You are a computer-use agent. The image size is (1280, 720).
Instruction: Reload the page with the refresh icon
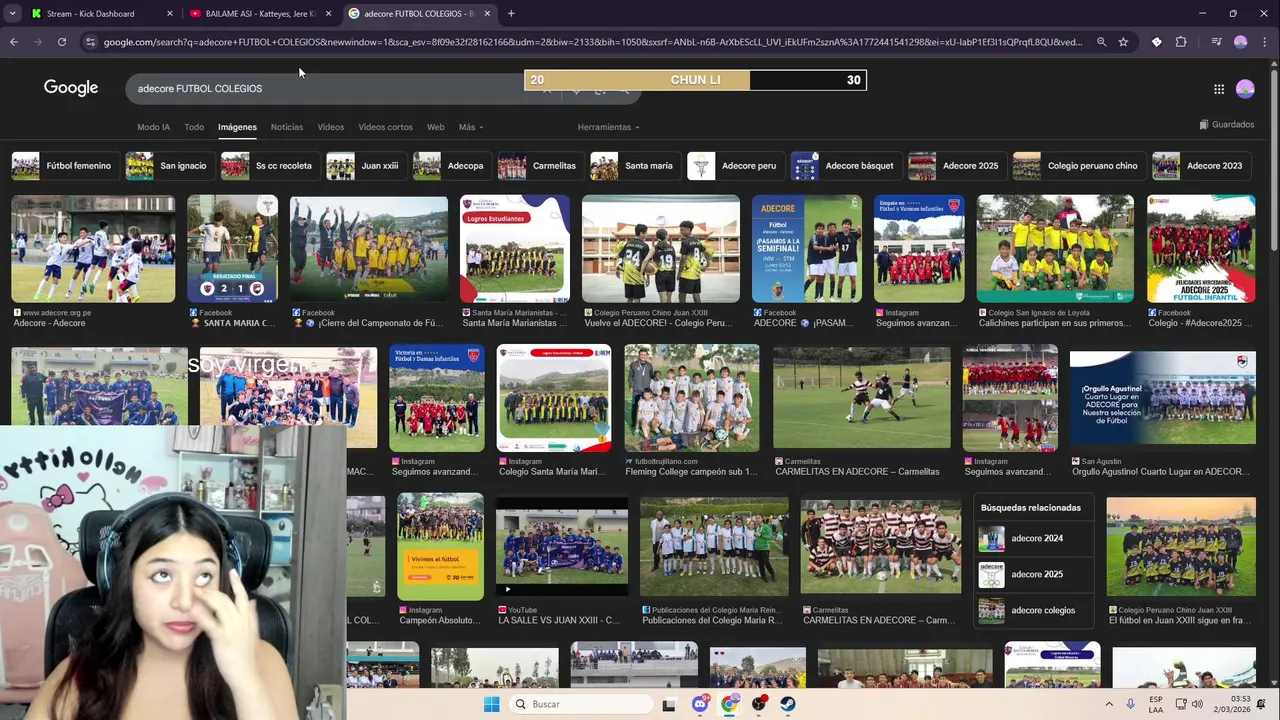pyautogui.click(x=62, y=42)
